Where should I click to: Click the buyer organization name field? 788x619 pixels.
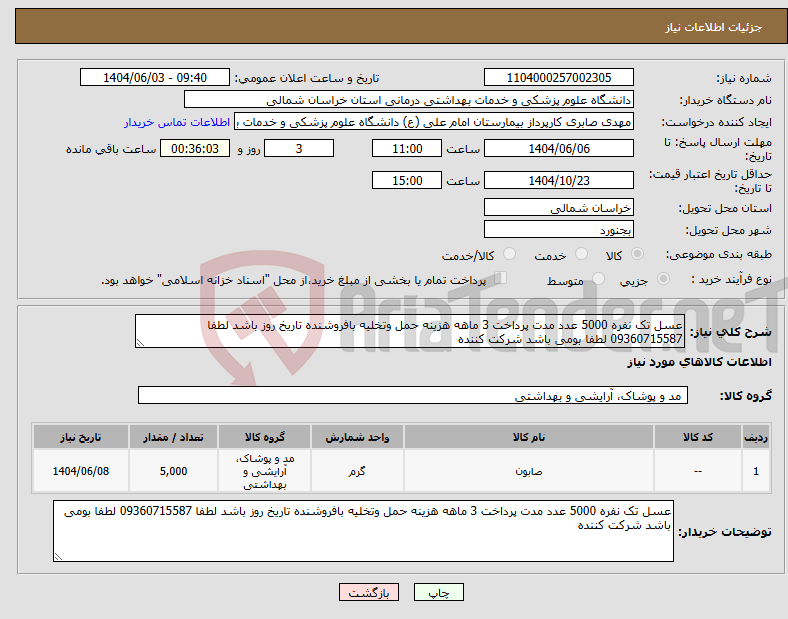coord(409,99)
